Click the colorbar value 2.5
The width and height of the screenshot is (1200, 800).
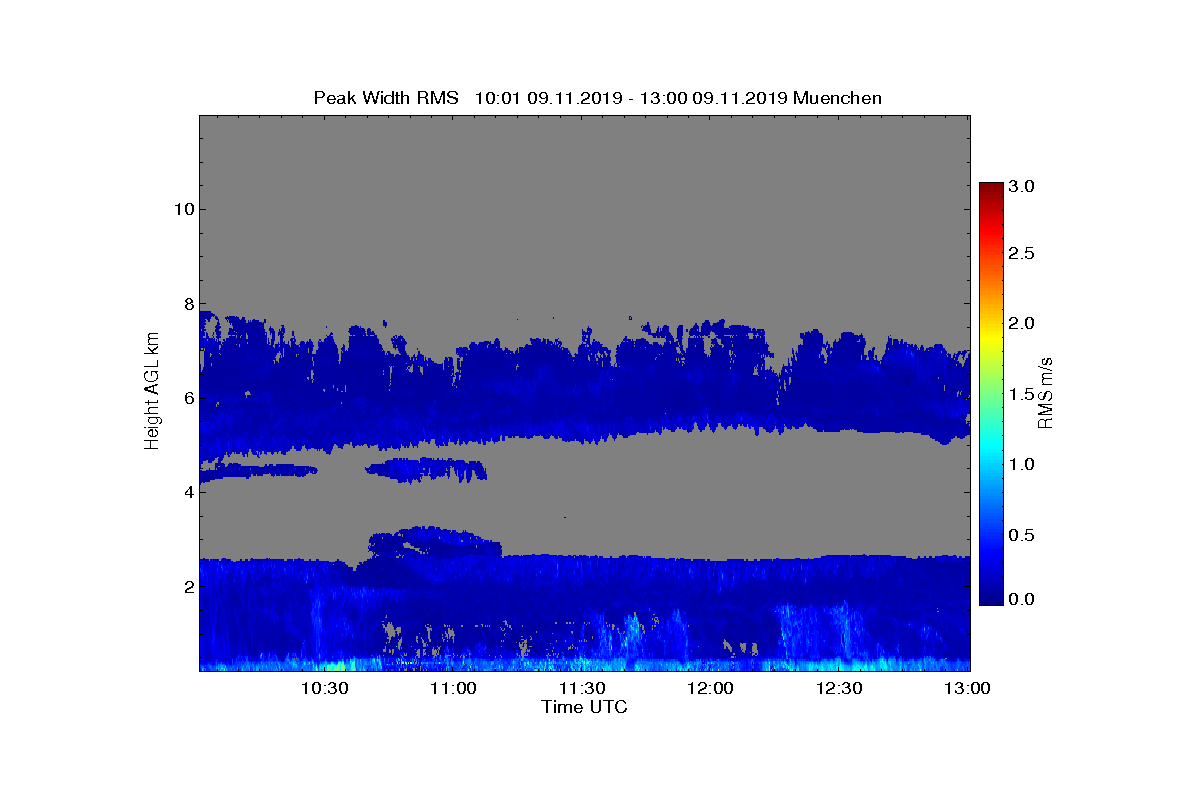point(1020,254)
